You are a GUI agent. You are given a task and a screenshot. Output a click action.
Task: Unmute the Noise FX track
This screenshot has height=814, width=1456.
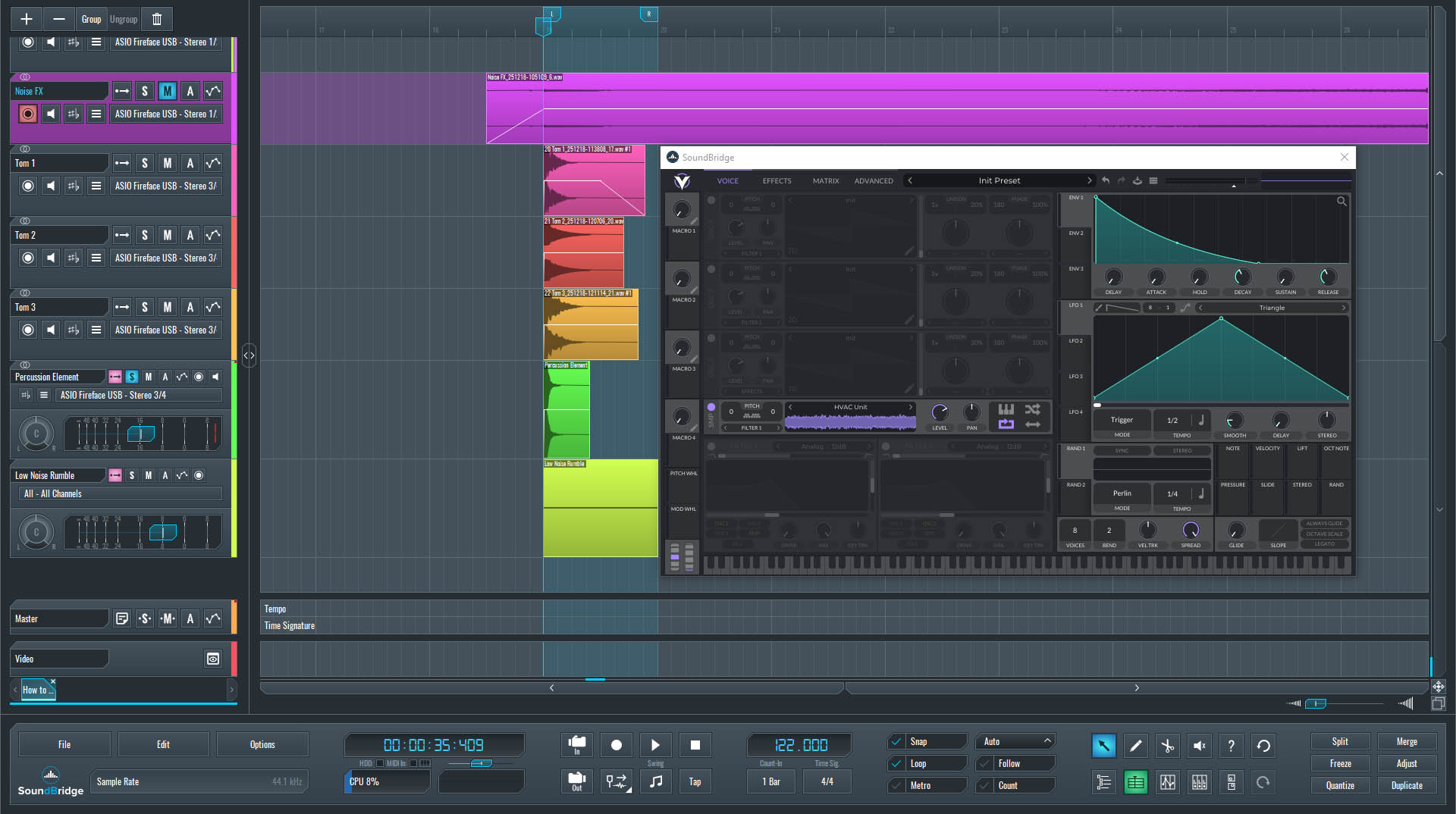(x=168, y=91)
